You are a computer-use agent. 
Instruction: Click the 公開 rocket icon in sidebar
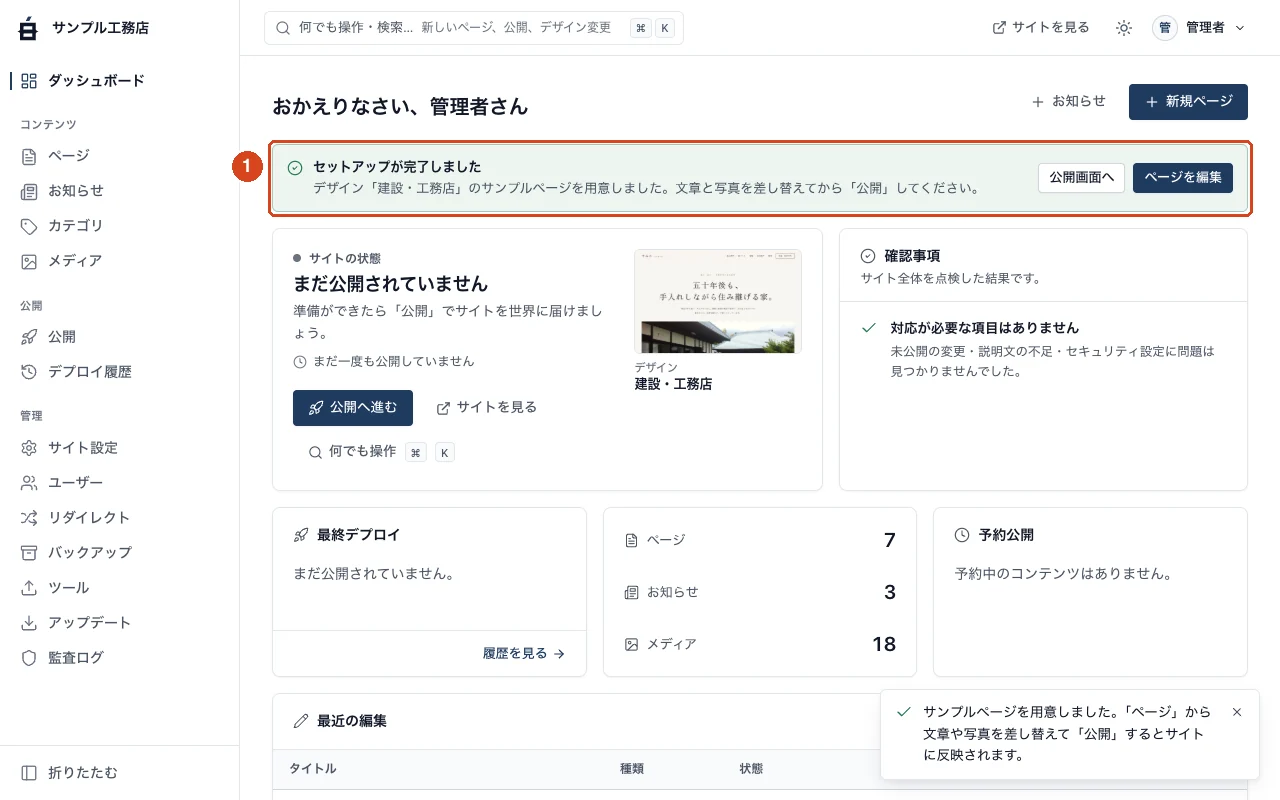point(29,337)
